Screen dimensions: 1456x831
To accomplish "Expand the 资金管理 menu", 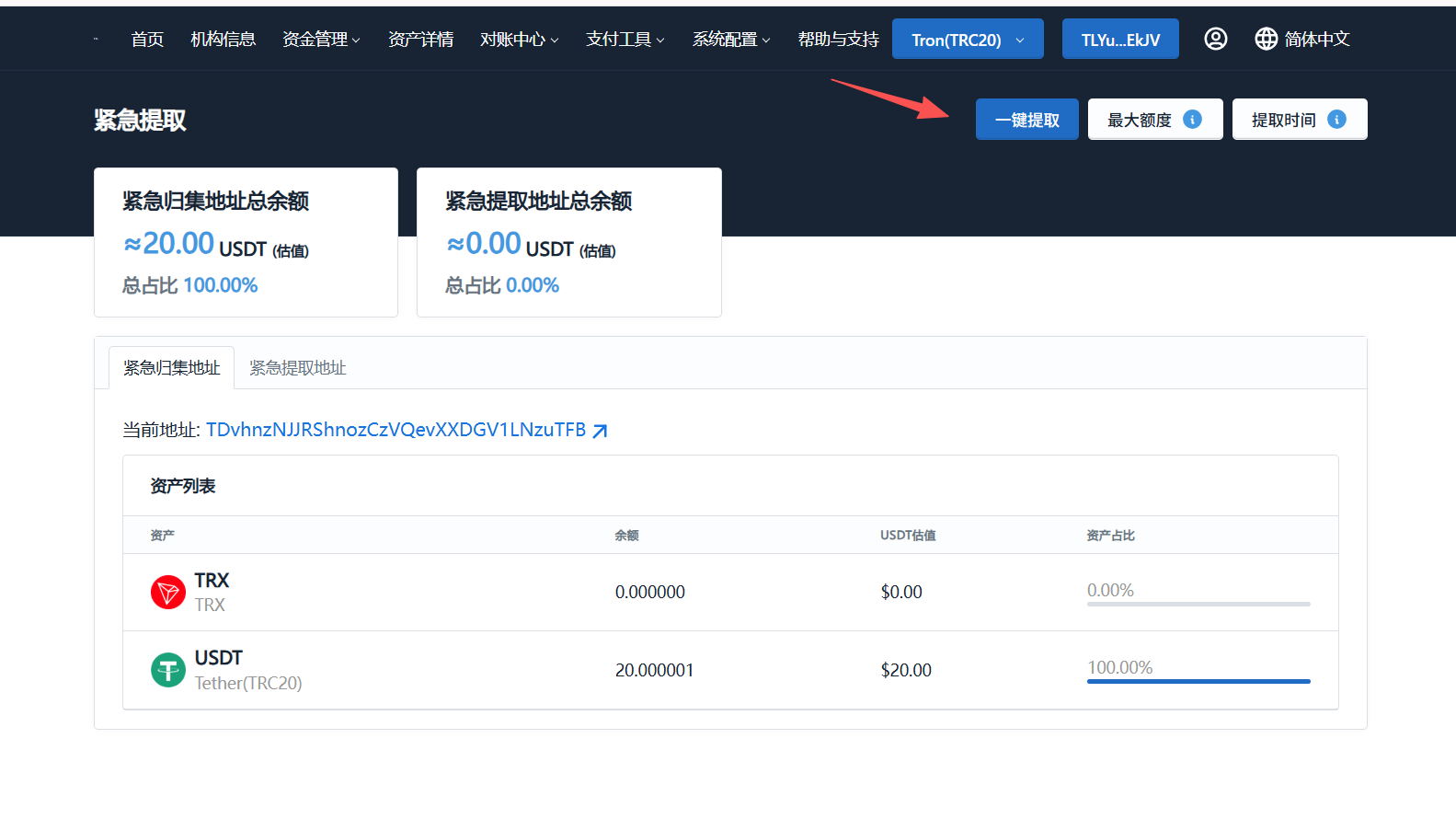I will coord(321,40).
